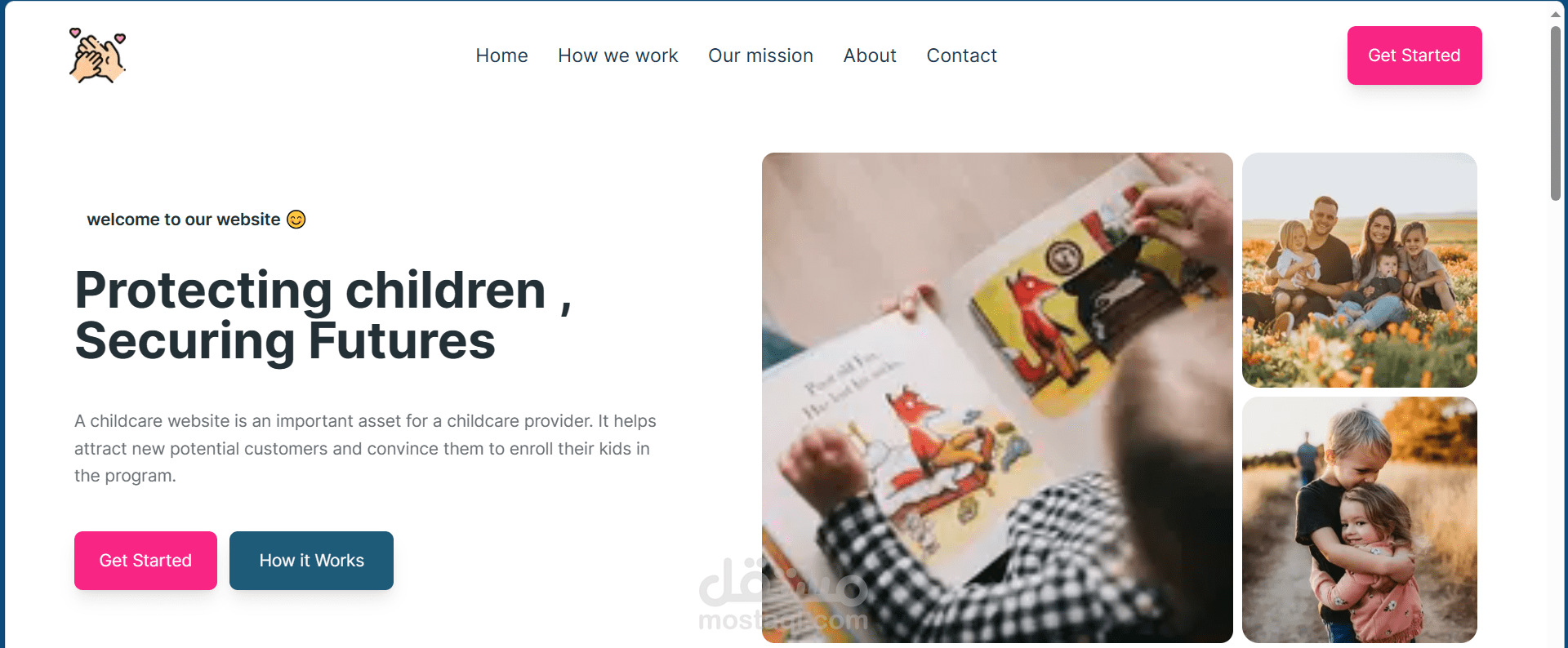Viewport: 1568px width, 648px height.
Task: Click the scrollbar track below the thumb
Action: (x=1556, y=424)
